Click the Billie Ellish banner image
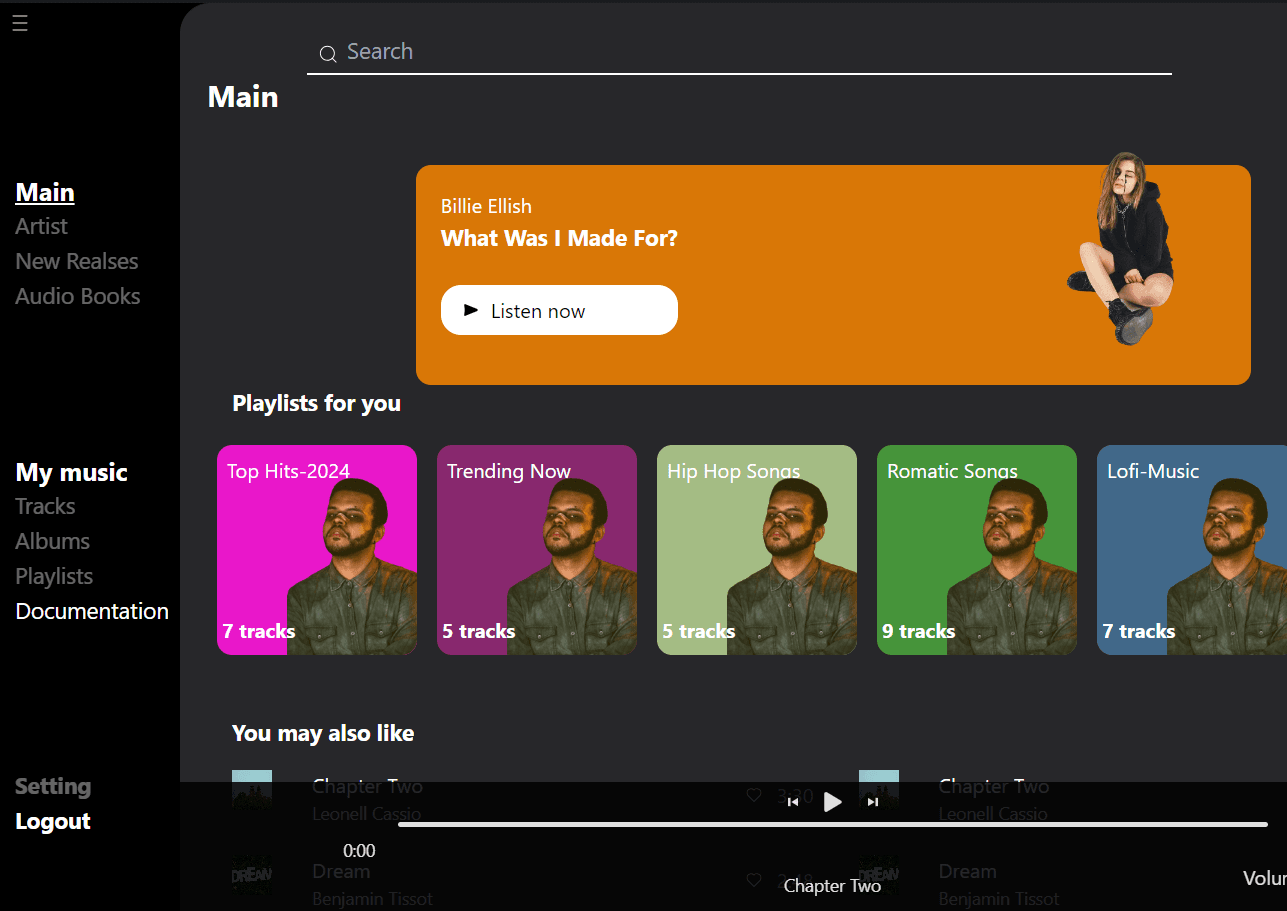1287x911 pixels. (x=1122, y=249)
